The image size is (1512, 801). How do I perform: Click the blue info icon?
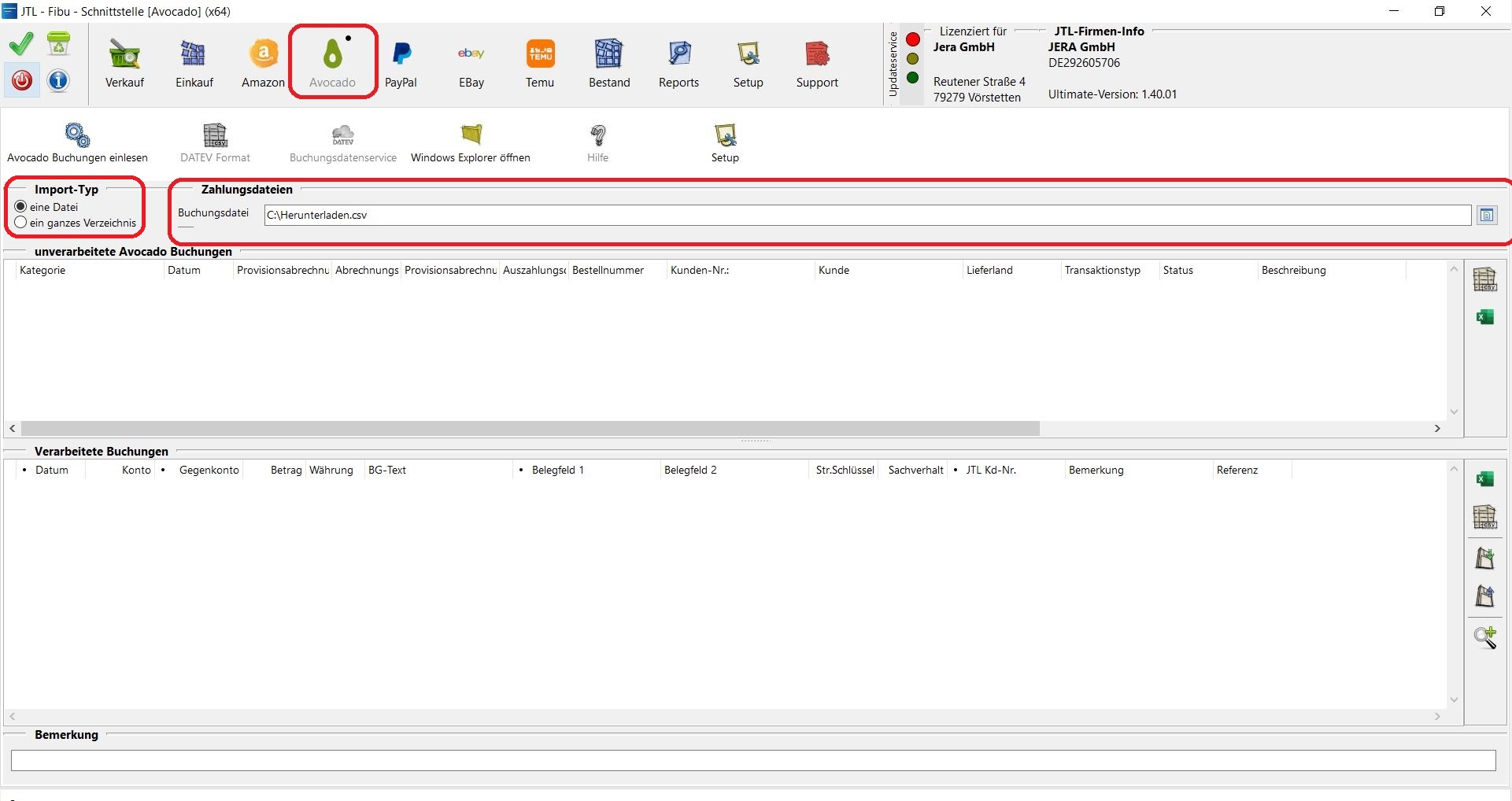click(58, 80)
